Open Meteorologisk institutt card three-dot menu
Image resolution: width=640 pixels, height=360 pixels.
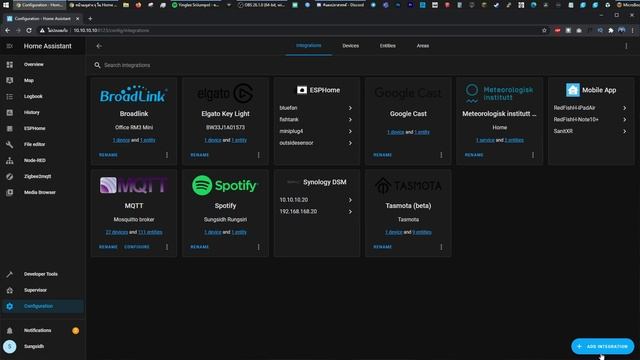coord(533,155)
